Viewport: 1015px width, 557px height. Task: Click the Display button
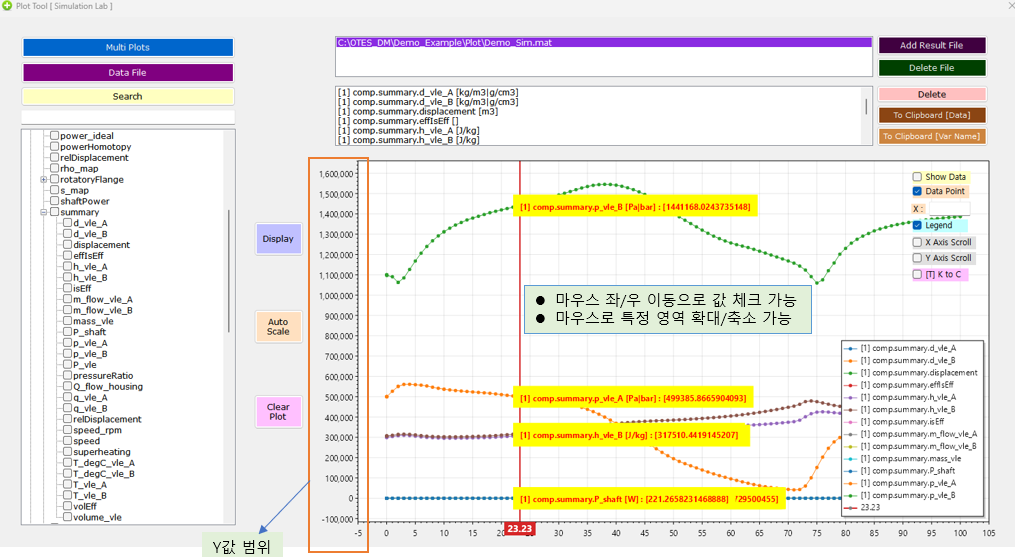pos(278,239)
